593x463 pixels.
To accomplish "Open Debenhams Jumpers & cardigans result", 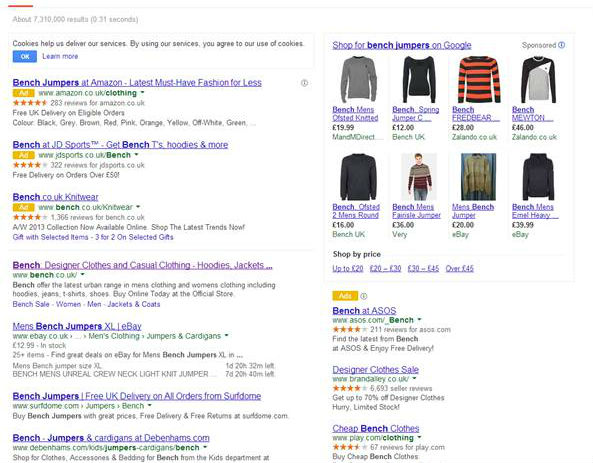I will 111,438.
